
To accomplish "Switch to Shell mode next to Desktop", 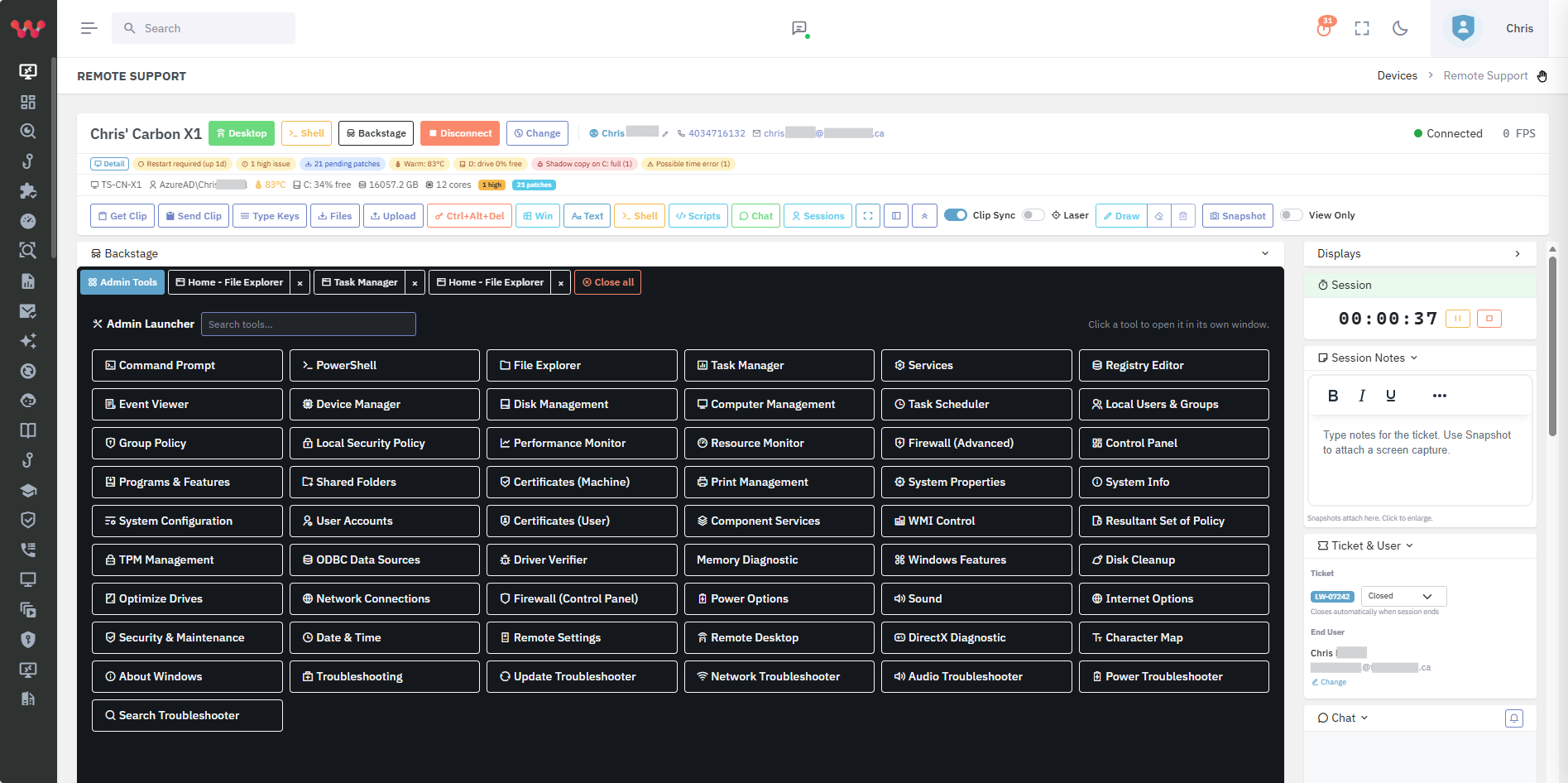I will (306, 133).
